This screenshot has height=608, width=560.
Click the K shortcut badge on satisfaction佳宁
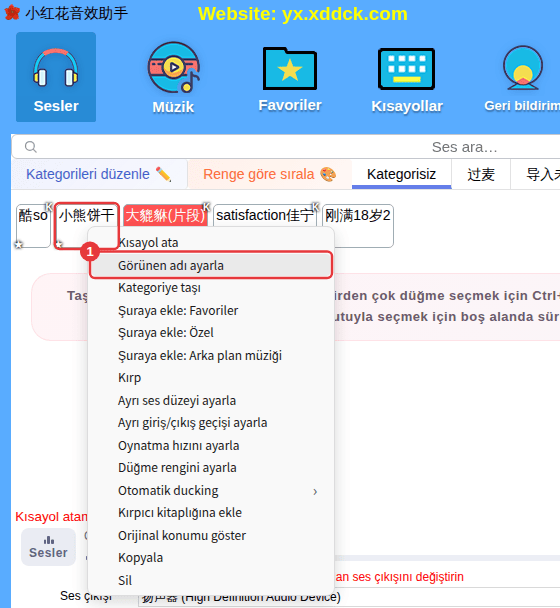pyautogui.click(x=315, y=206)
